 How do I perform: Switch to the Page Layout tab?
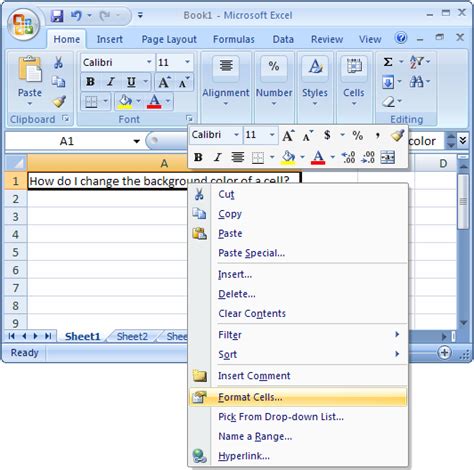(x=169, y=39)
